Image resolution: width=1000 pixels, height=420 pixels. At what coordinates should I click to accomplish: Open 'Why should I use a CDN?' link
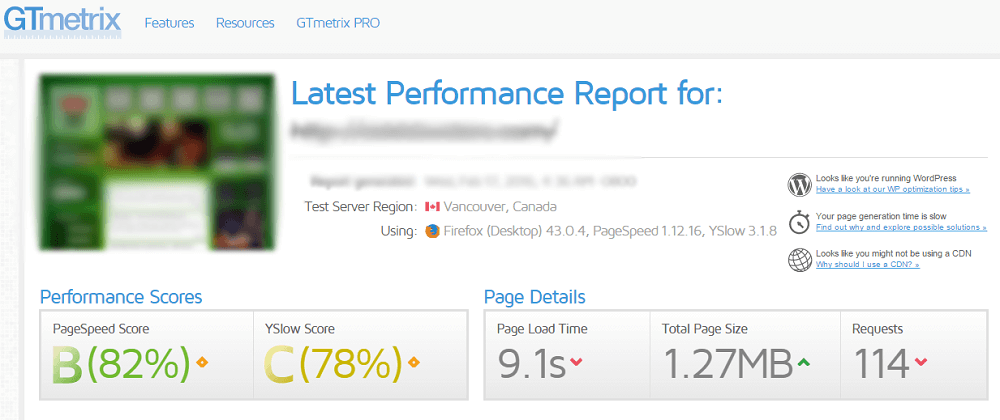[867, 264]
